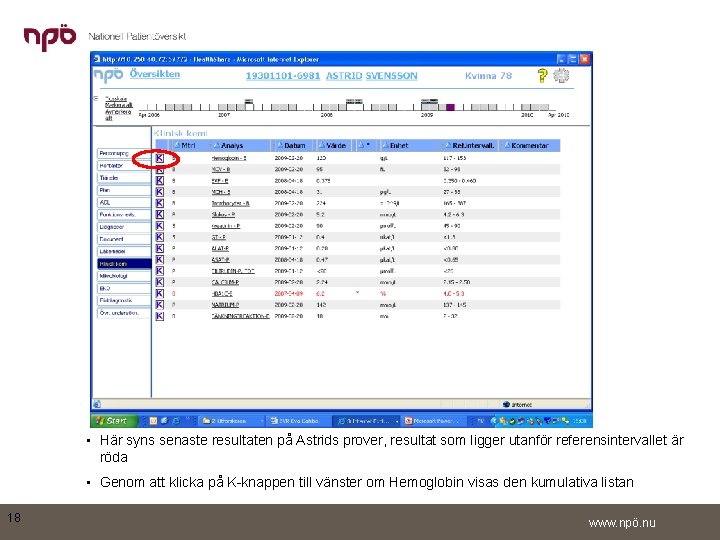Switch to Internet Explorer taskbar group
This screenshot has height=540, width=720.
coord(368,421)
